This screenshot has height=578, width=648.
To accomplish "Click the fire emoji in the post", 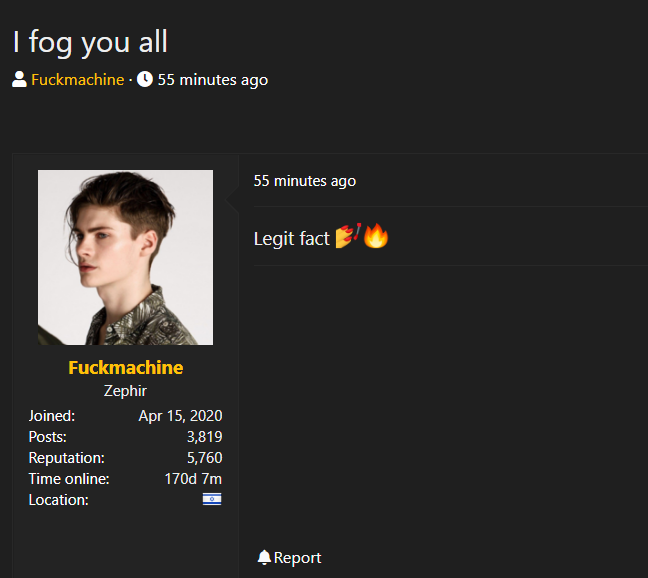I will [376, 236].
